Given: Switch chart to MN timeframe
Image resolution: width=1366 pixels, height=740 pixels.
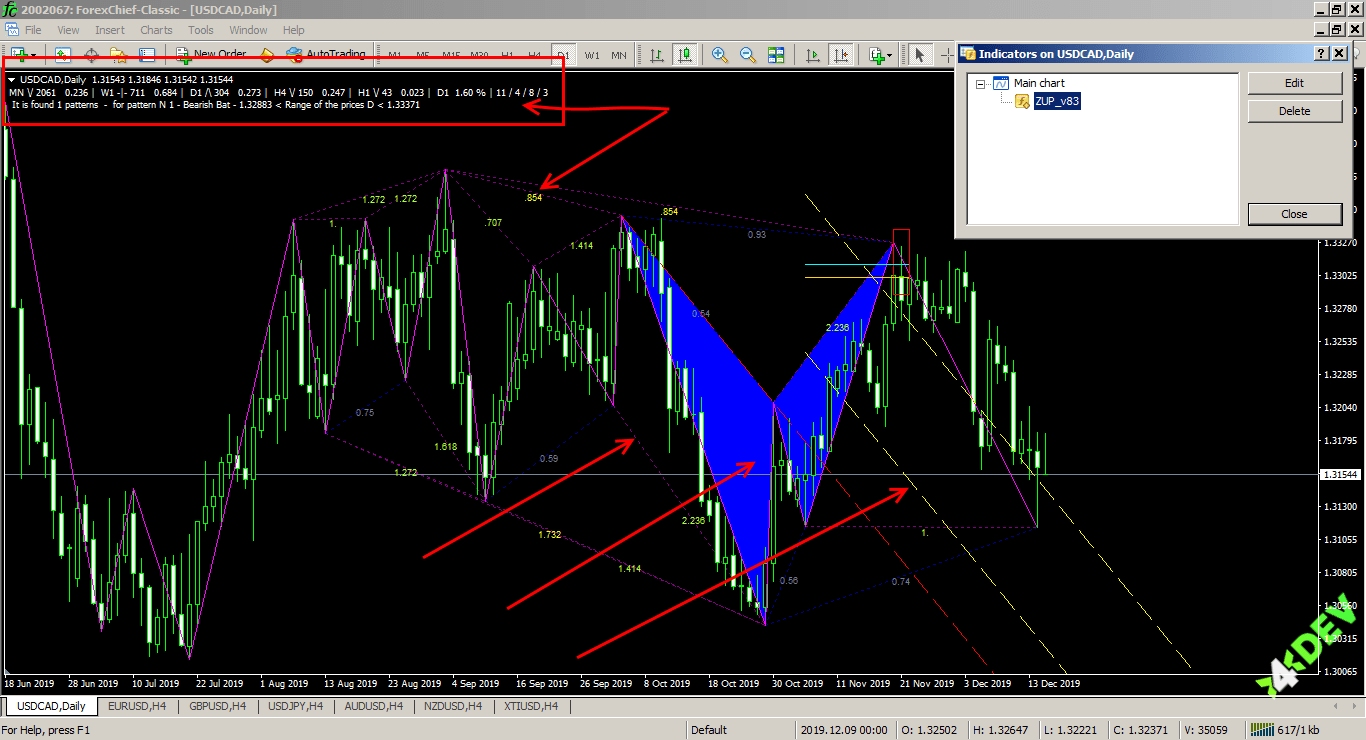Looking at the screenshot, I should (620, 55).
